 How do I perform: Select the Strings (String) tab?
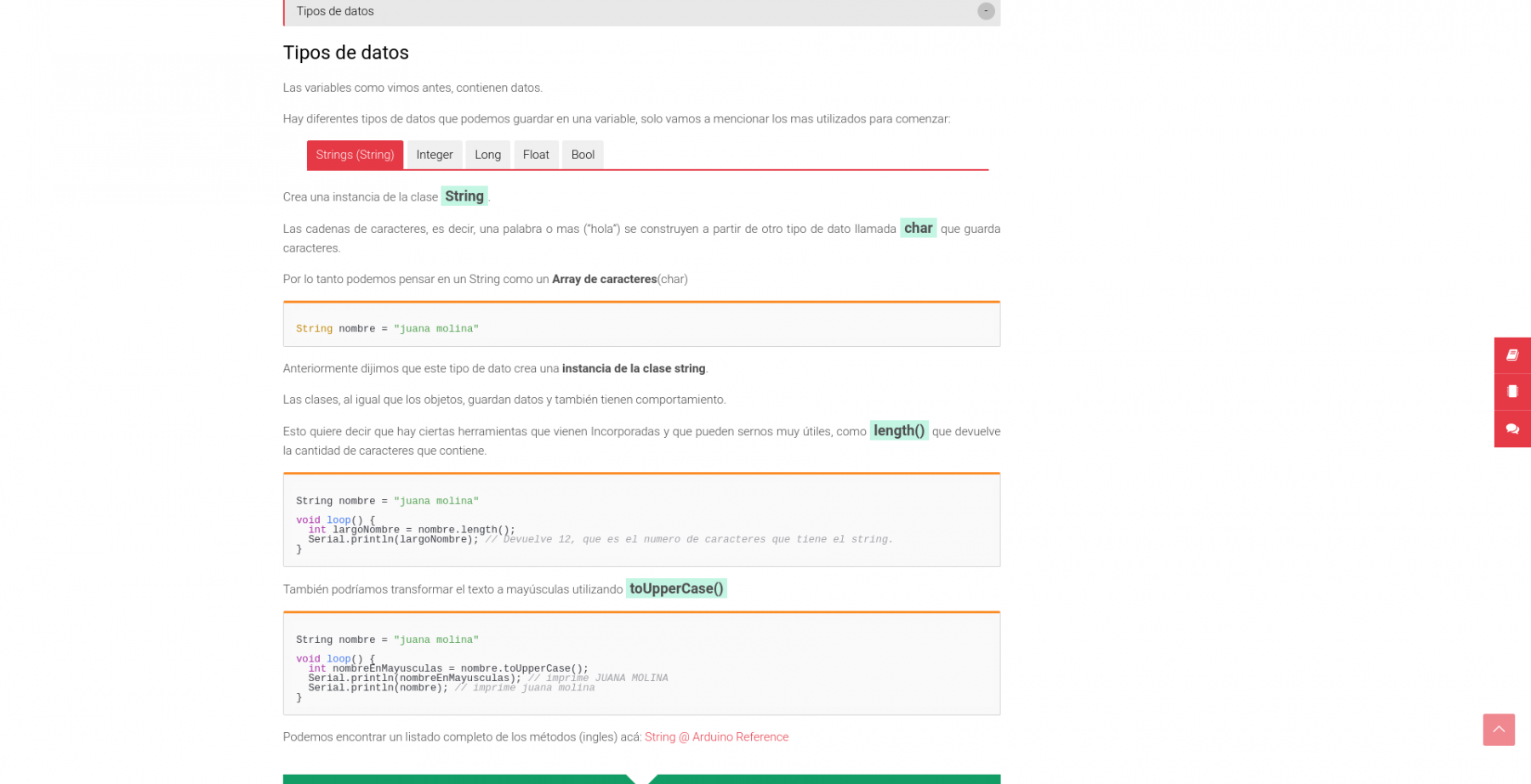355,155
